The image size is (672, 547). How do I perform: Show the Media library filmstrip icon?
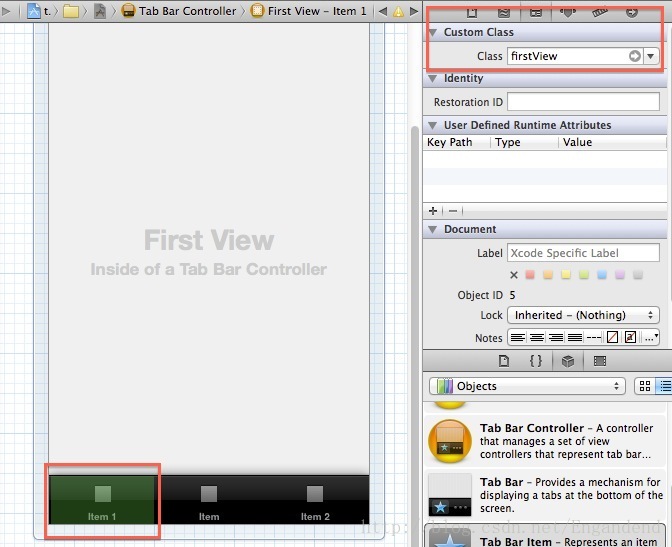(600, 361)
